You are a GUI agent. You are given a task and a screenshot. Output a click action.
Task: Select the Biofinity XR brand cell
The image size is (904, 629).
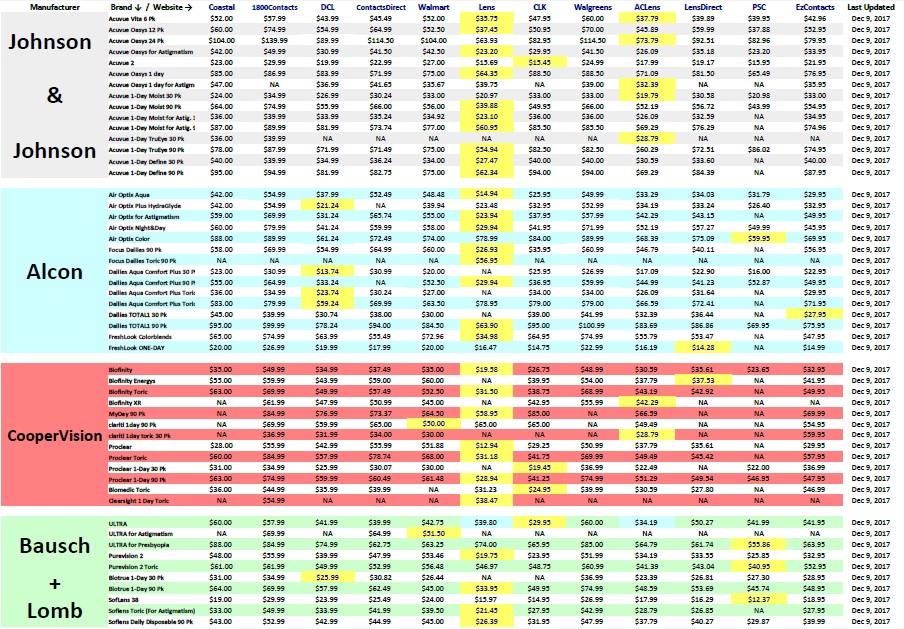125,403
